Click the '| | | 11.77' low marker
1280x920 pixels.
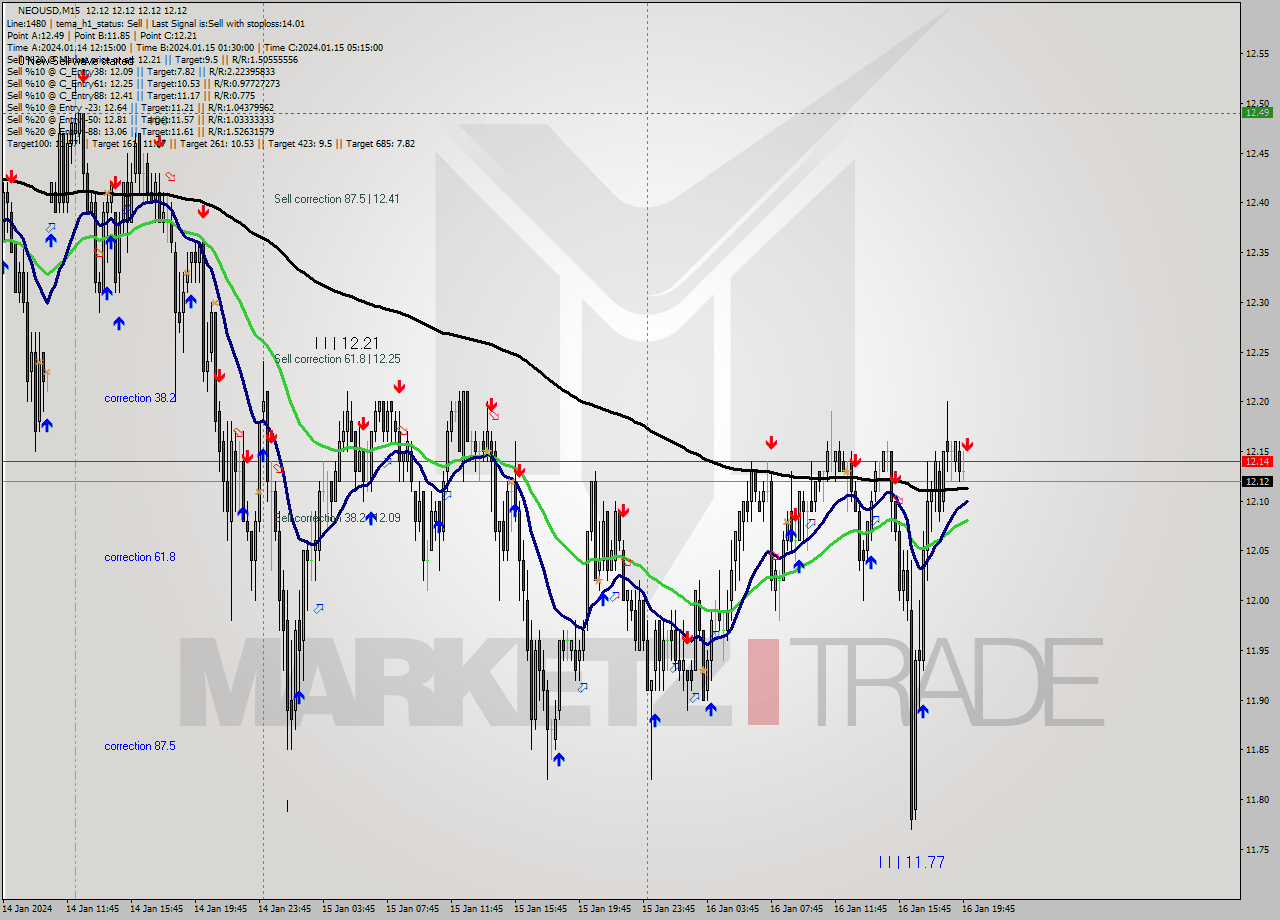(911, 862)
